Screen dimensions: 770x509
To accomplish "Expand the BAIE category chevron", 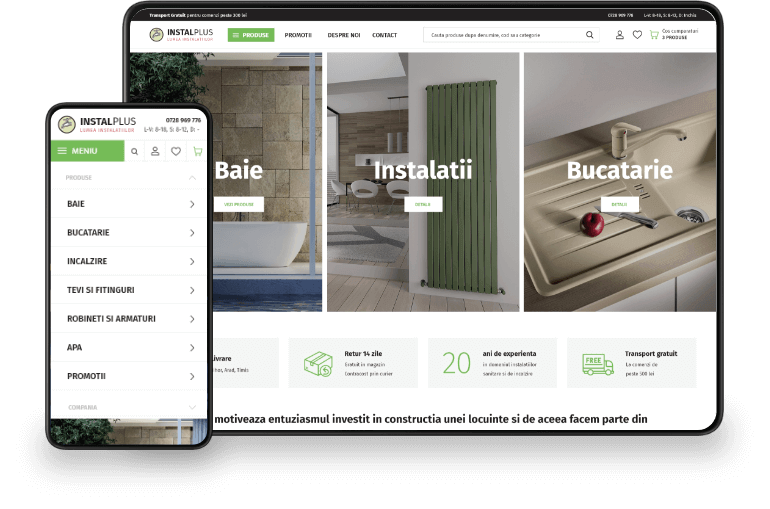I will pyautogui.click(x=192, y=204).
